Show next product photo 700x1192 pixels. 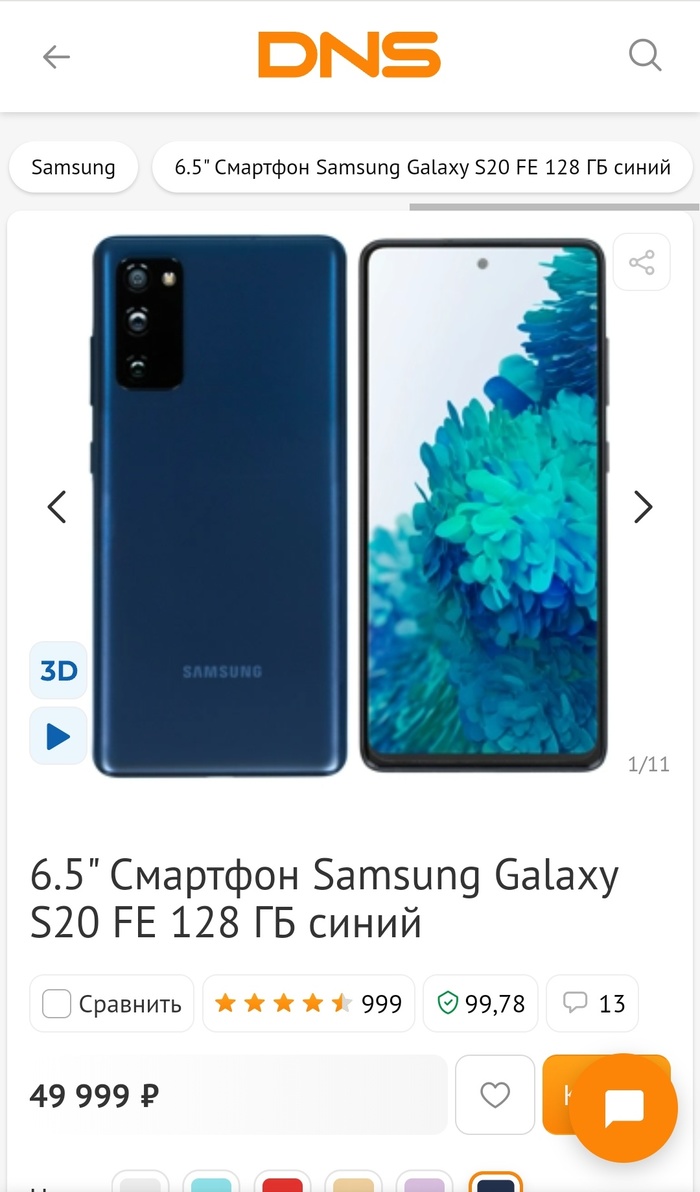click(643, 506)
